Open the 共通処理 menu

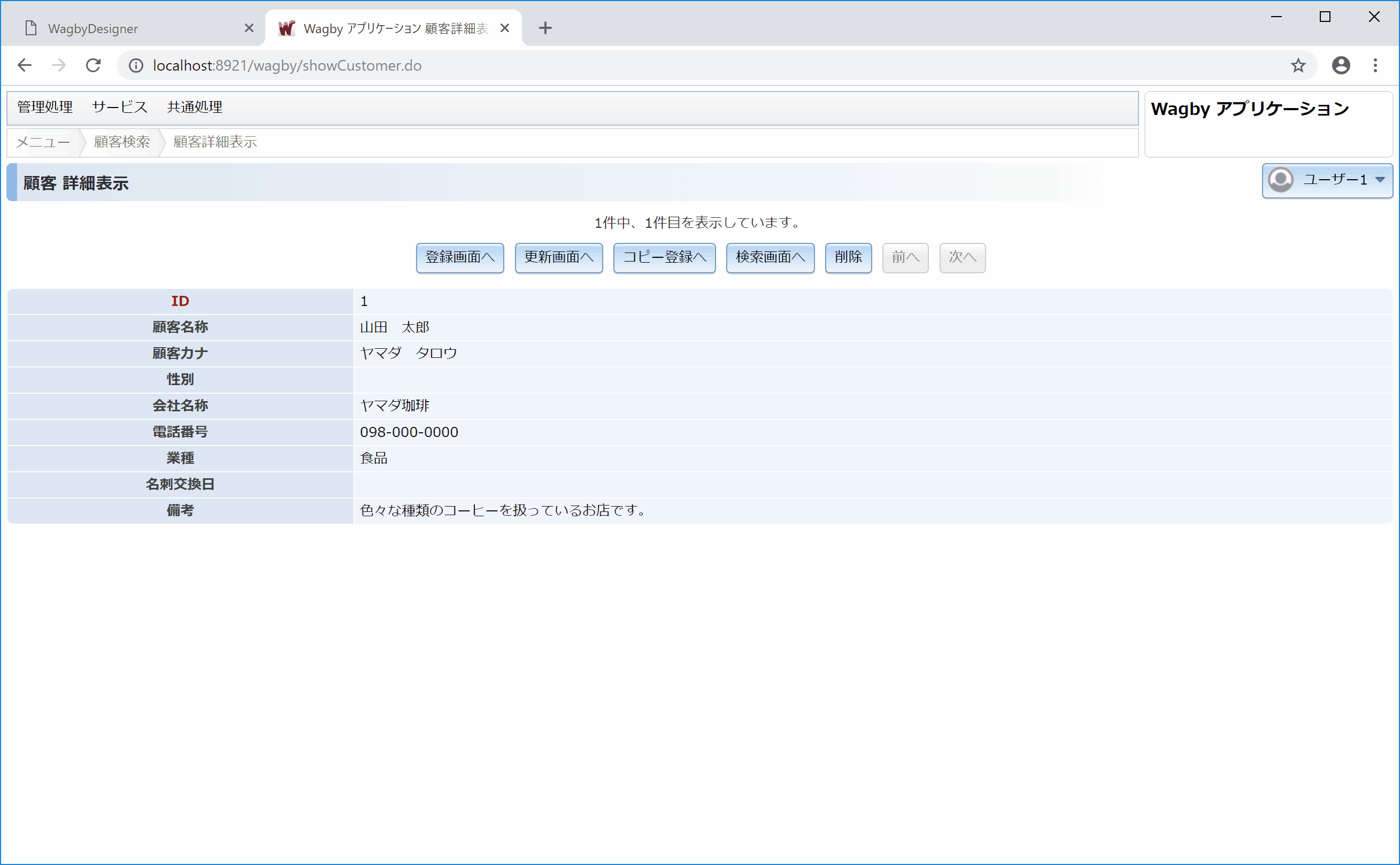click(195, 107)
